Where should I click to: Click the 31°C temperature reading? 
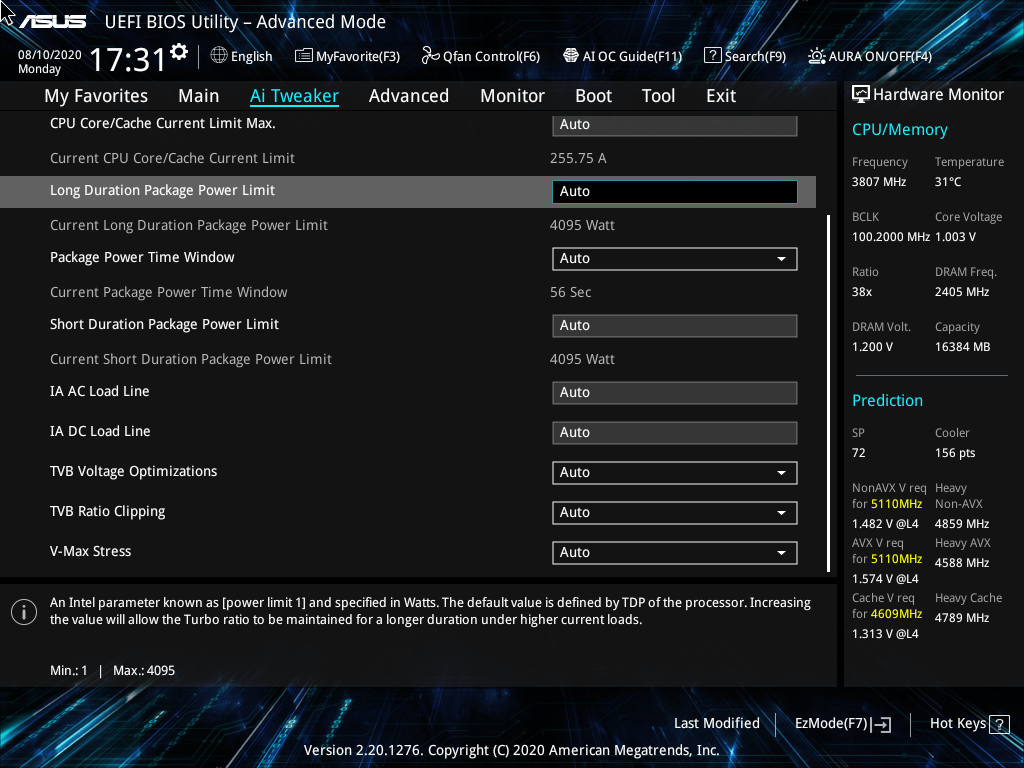click(x=948, y=182)
